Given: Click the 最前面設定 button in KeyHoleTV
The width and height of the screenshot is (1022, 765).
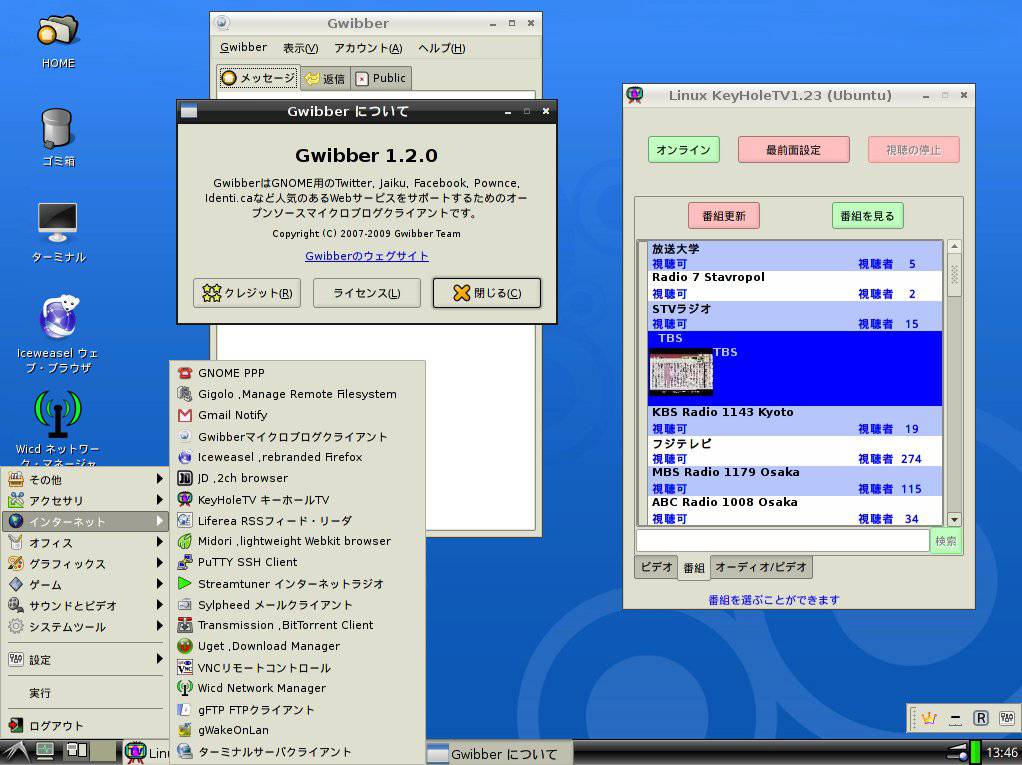Looking at the screenshot, I should coord(793,150).
